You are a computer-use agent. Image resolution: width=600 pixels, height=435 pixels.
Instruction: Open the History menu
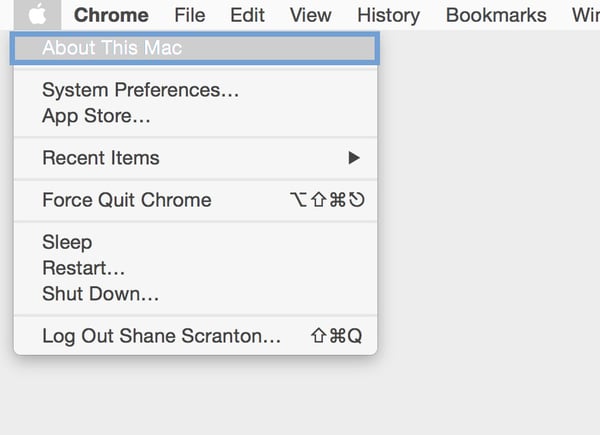click(x=388, y=16)
